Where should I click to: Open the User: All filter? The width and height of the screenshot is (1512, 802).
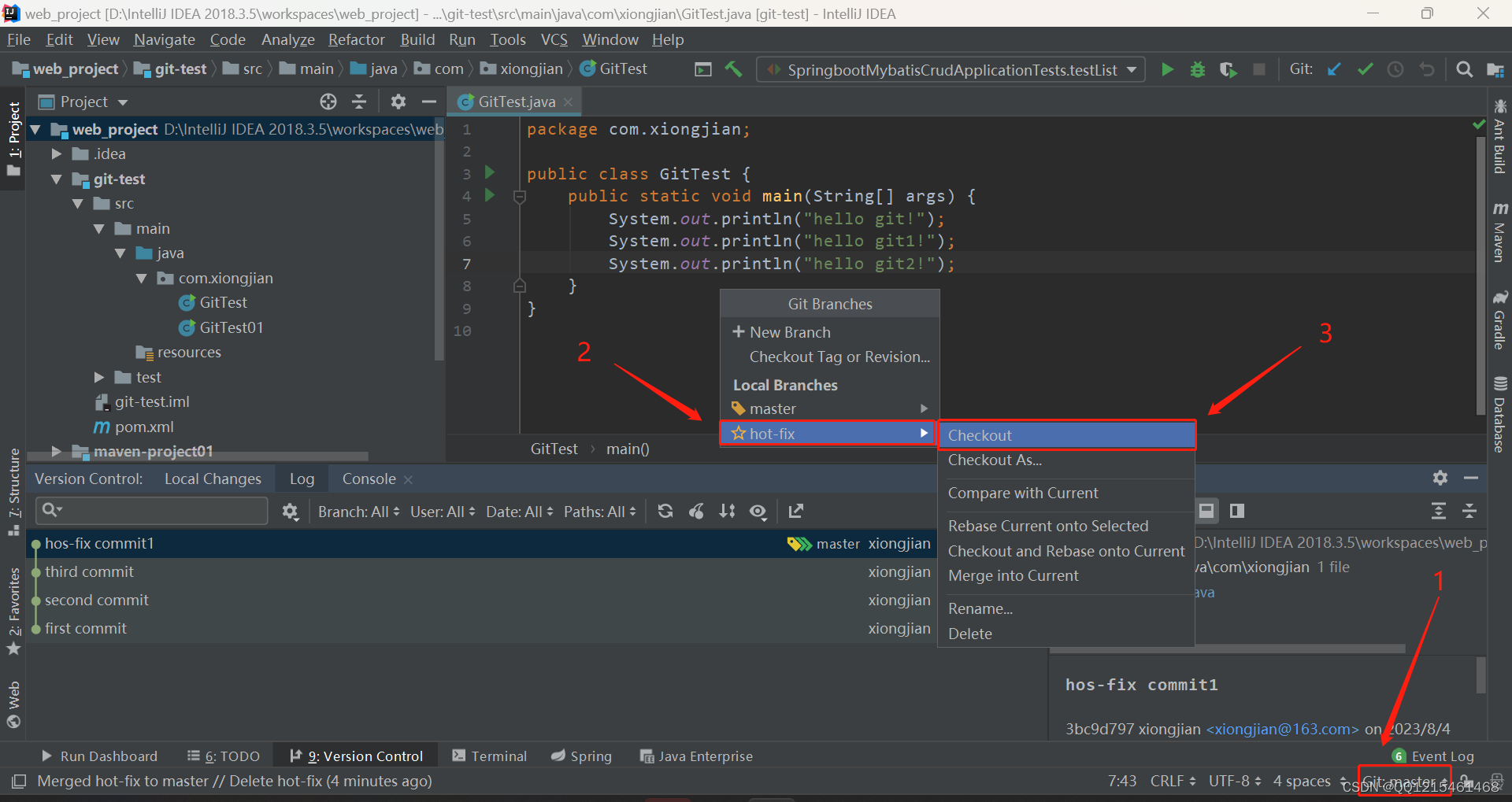pyautogui.click(x=443, y=512)
